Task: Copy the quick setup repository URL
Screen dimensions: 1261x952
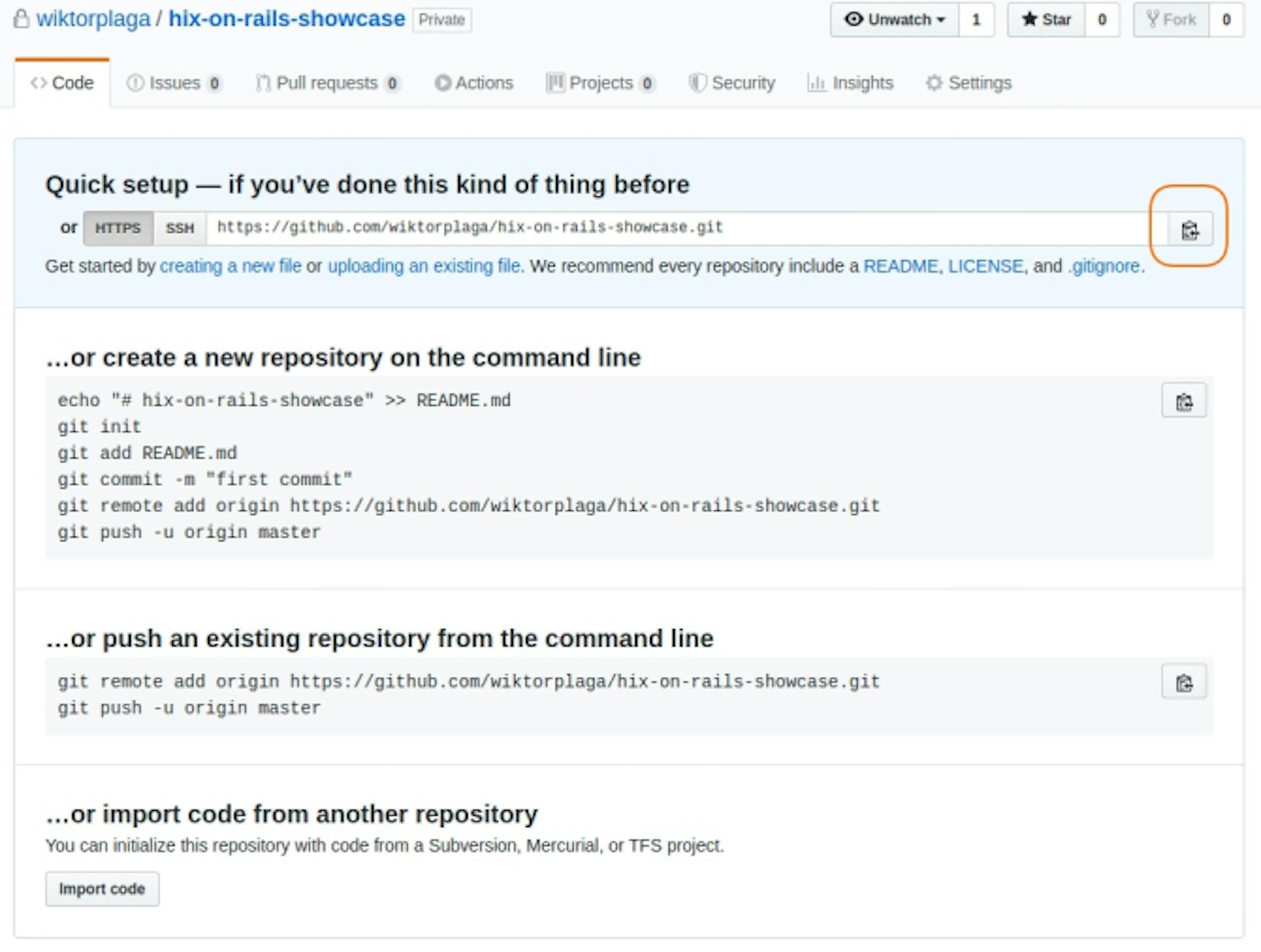Action: [1190, 230]
